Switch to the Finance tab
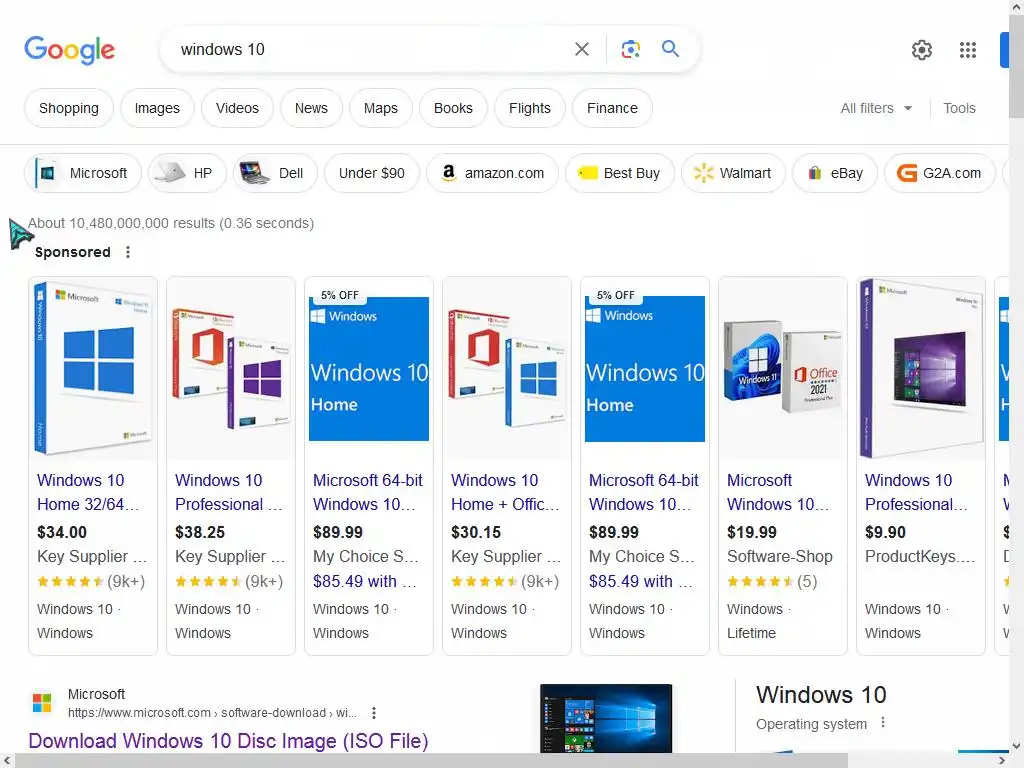Viewport: 1024px width, 768px height. click(x=612, y=108)
